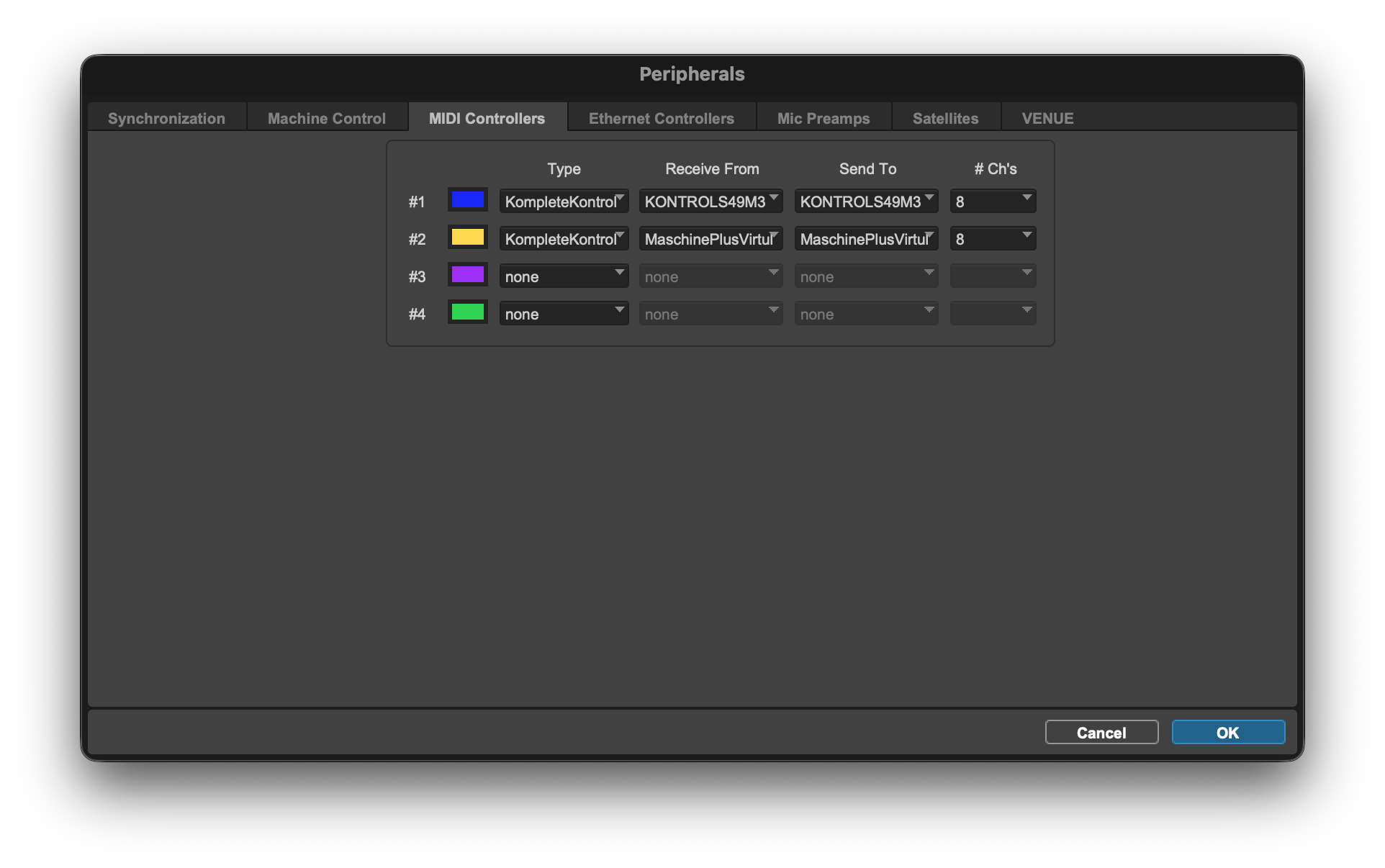Switch to the Machine Control tab
The width and height of the screenshot is (1385, 868).
point(327,118)
